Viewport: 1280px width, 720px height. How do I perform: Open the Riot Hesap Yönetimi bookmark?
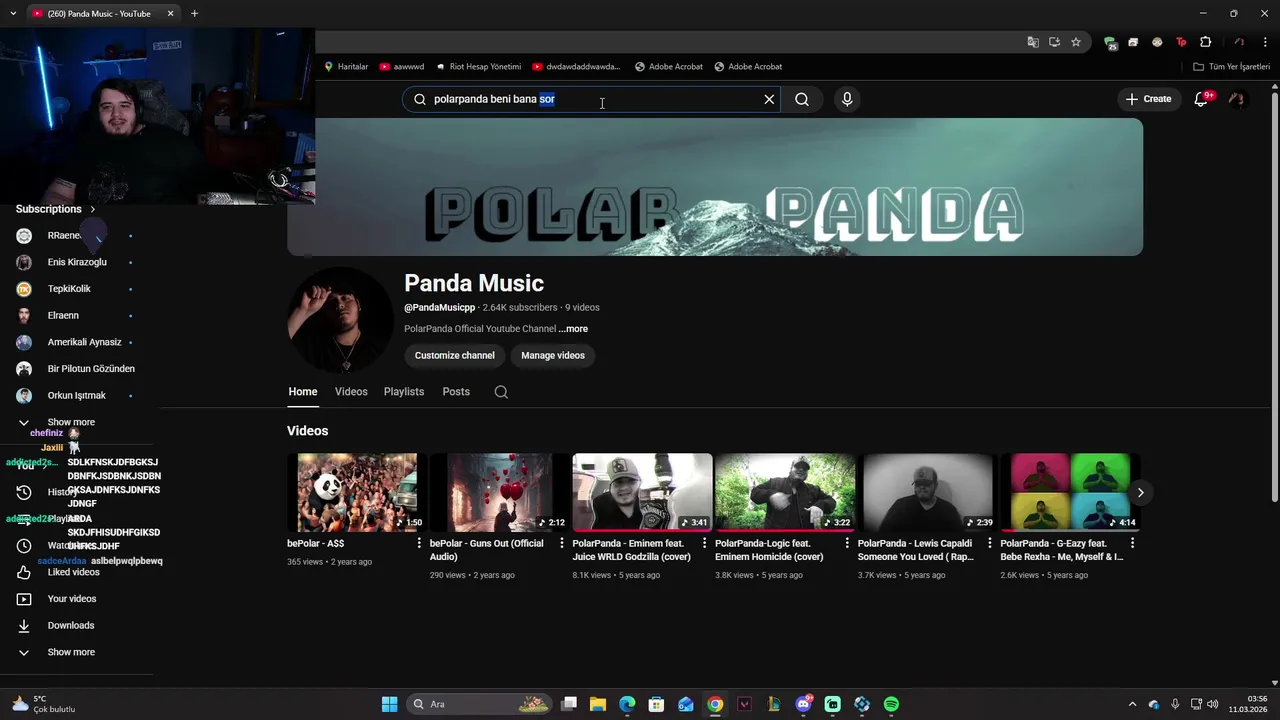pyautogui.click(x=478, y=67)
